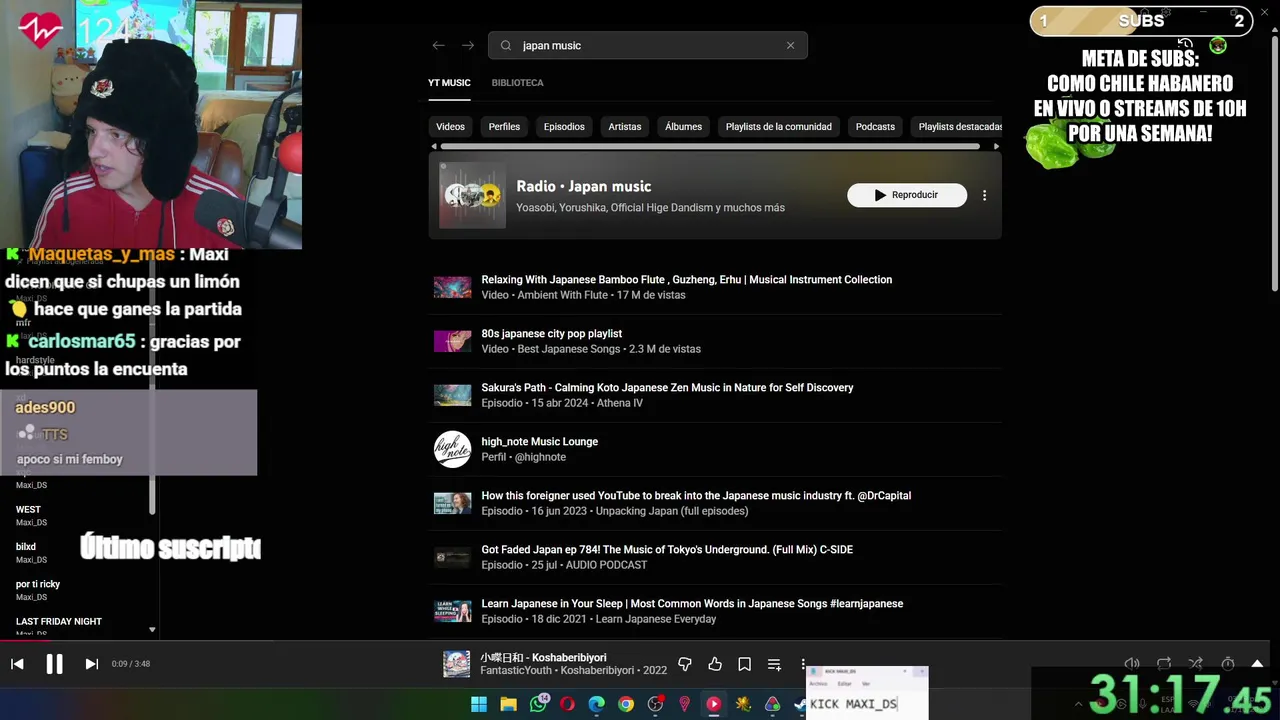Screen dimensions: 1280x720
Task: Dislike the Koshaberibiyori song
Action: click(685, 664)
